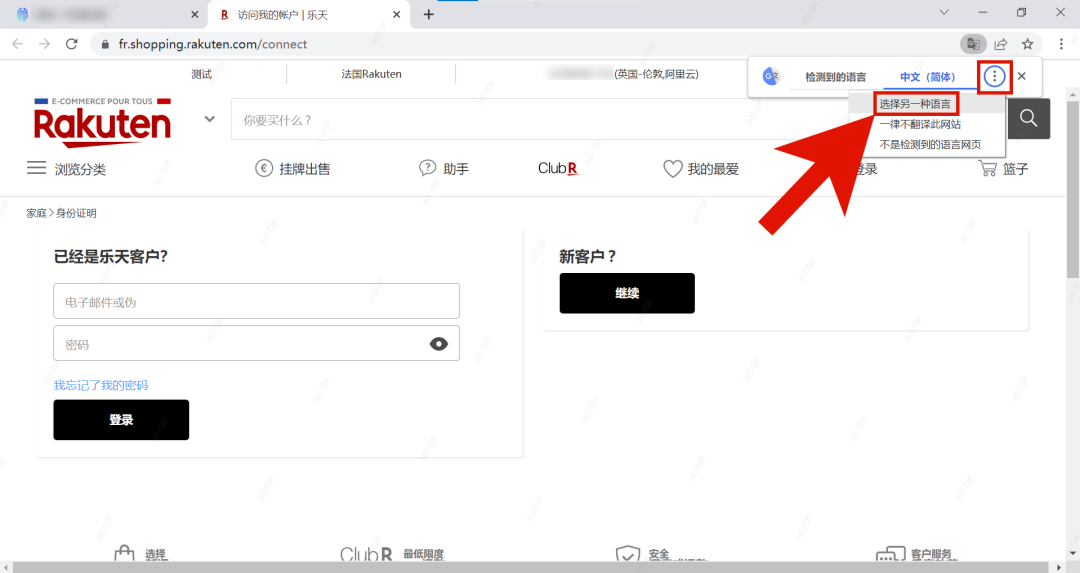
Task: Click the browser forward arrow
Action: point(45,44)
